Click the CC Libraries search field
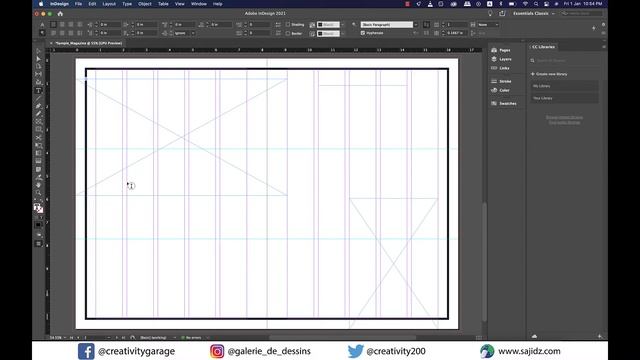 coord(565,60)
